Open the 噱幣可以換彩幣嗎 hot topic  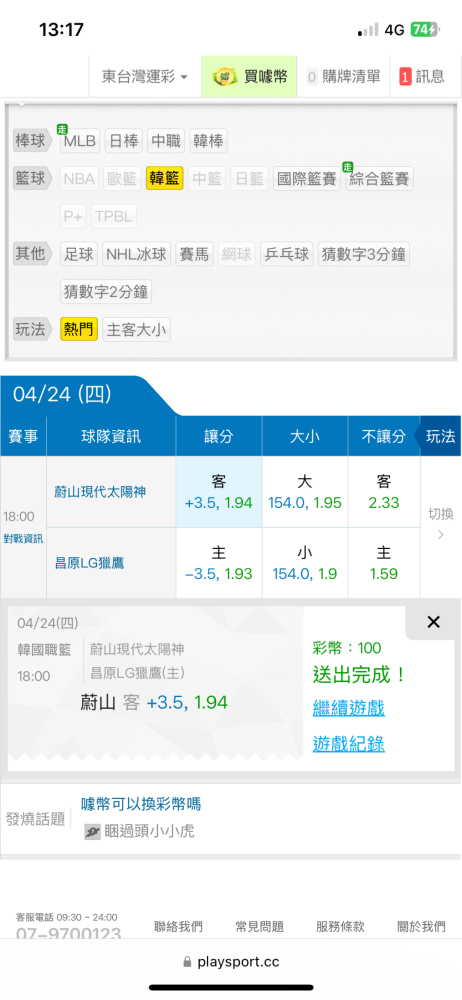(141, 804)
